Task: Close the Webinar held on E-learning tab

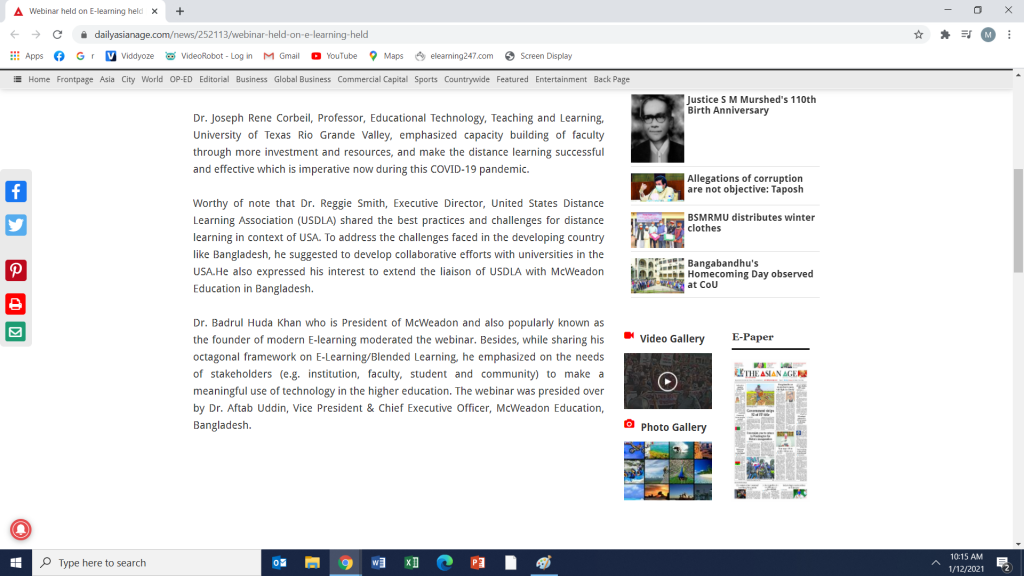Action: click(x=155, y=11)
